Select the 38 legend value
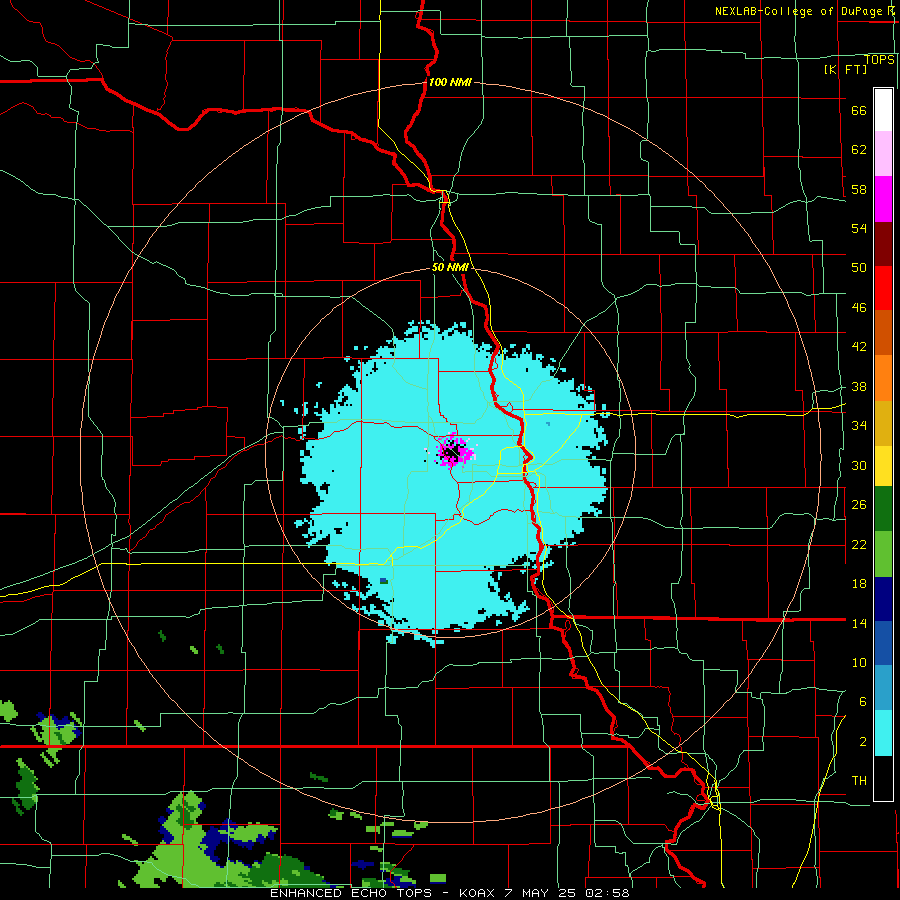The image size is (900, 900). pos(859,387)
